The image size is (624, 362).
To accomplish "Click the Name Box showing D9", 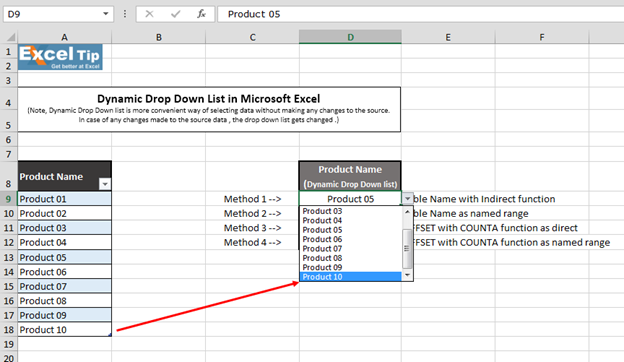I will [x=52, y=14].
